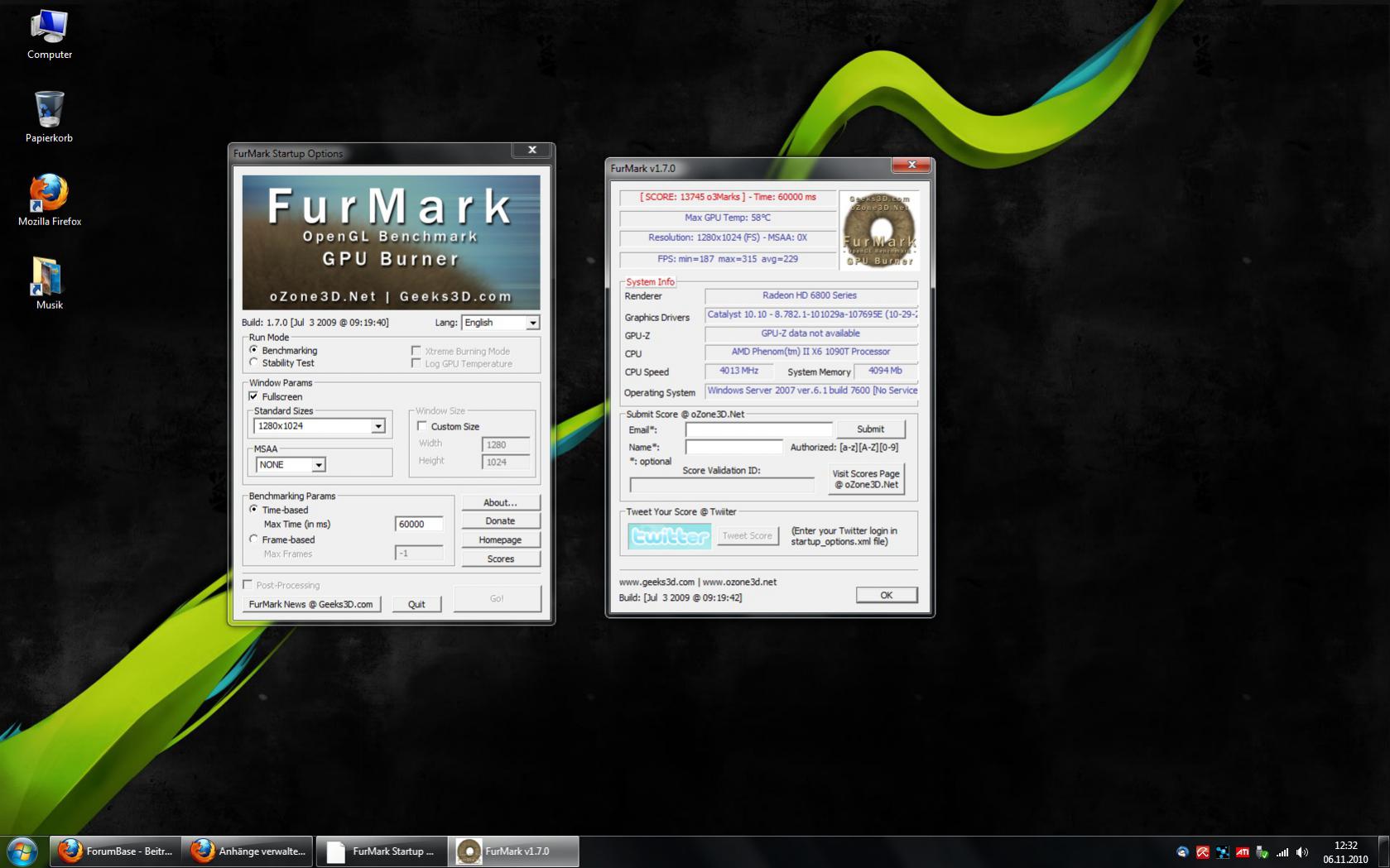Focus the Email input field
The width and height of the screenshot is (1390, 868).
(758, 429)
